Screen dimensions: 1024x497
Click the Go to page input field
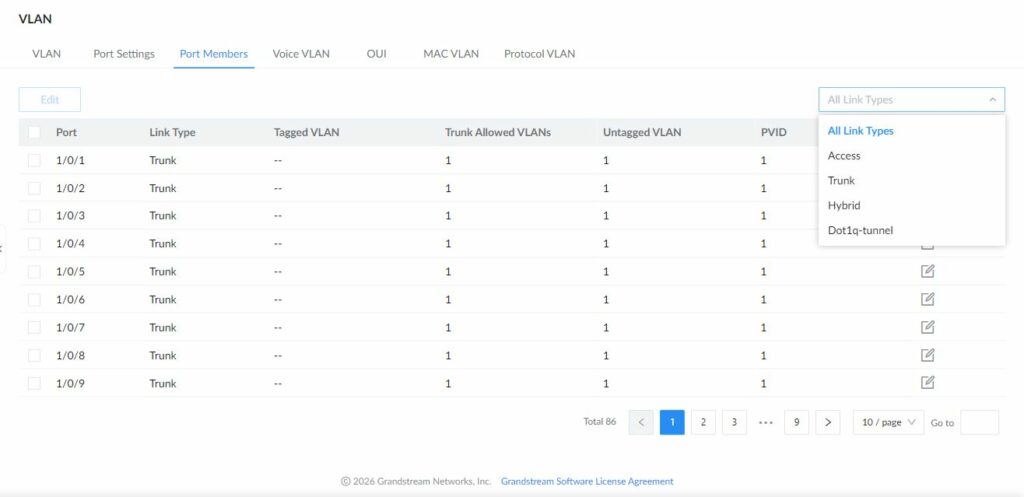pos(980,423)
